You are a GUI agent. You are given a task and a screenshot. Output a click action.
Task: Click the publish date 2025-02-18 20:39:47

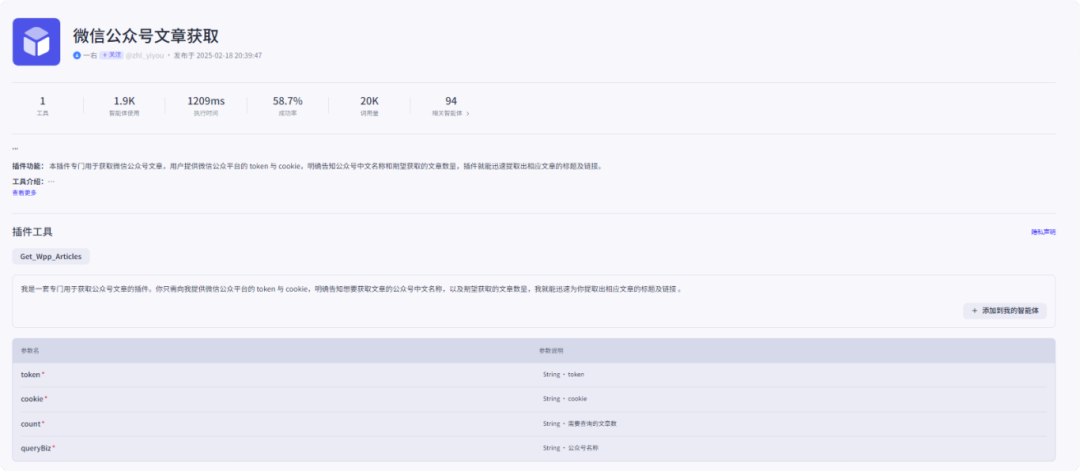point(229,55)
